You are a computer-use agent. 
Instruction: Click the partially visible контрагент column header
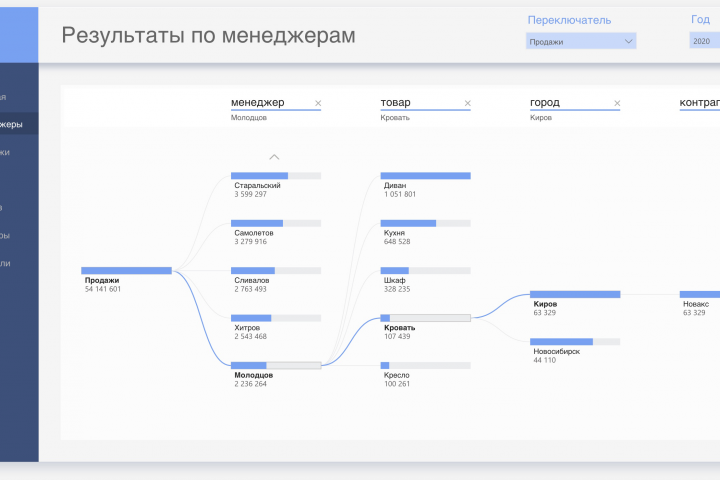coord(700,102)
